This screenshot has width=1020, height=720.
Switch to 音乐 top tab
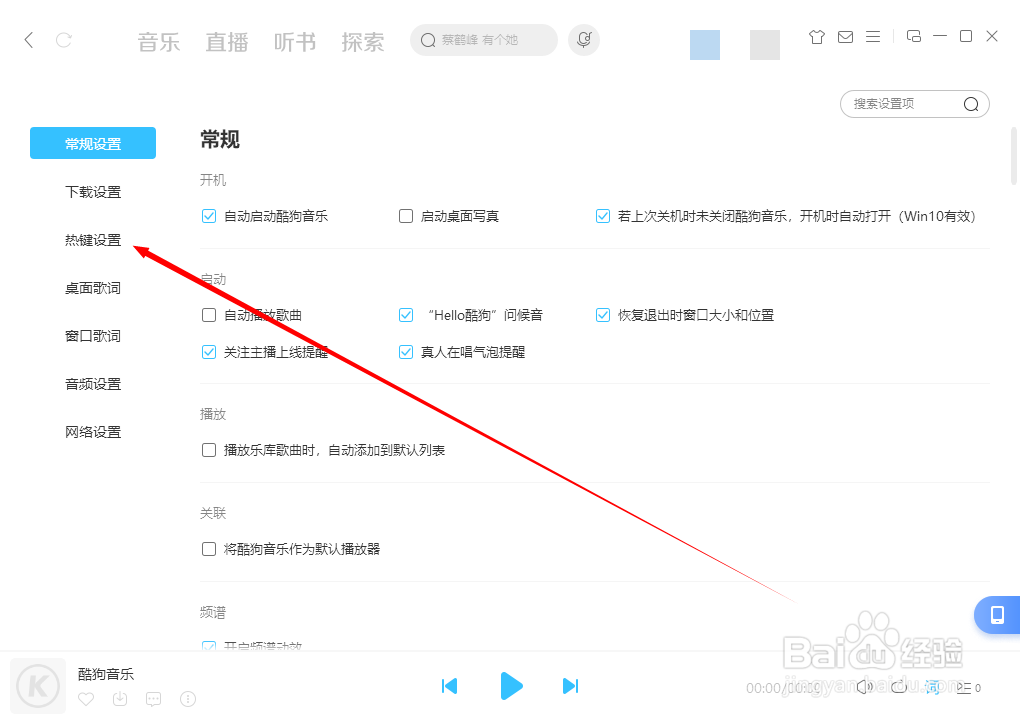(x=159, y=42)
